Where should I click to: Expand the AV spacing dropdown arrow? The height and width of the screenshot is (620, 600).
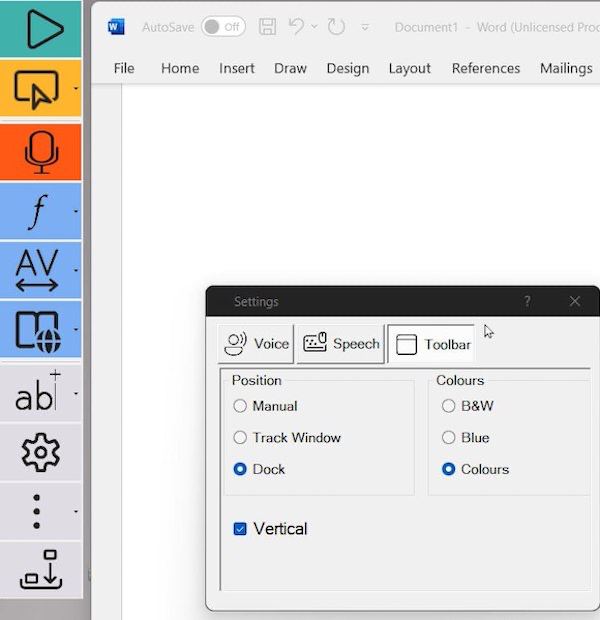pyautogui.click(x=76, y=270)
